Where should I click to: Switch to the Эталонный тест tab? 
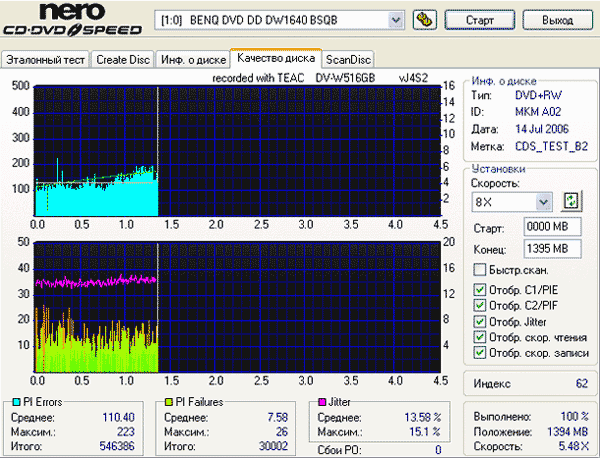[x=46, y=59]
